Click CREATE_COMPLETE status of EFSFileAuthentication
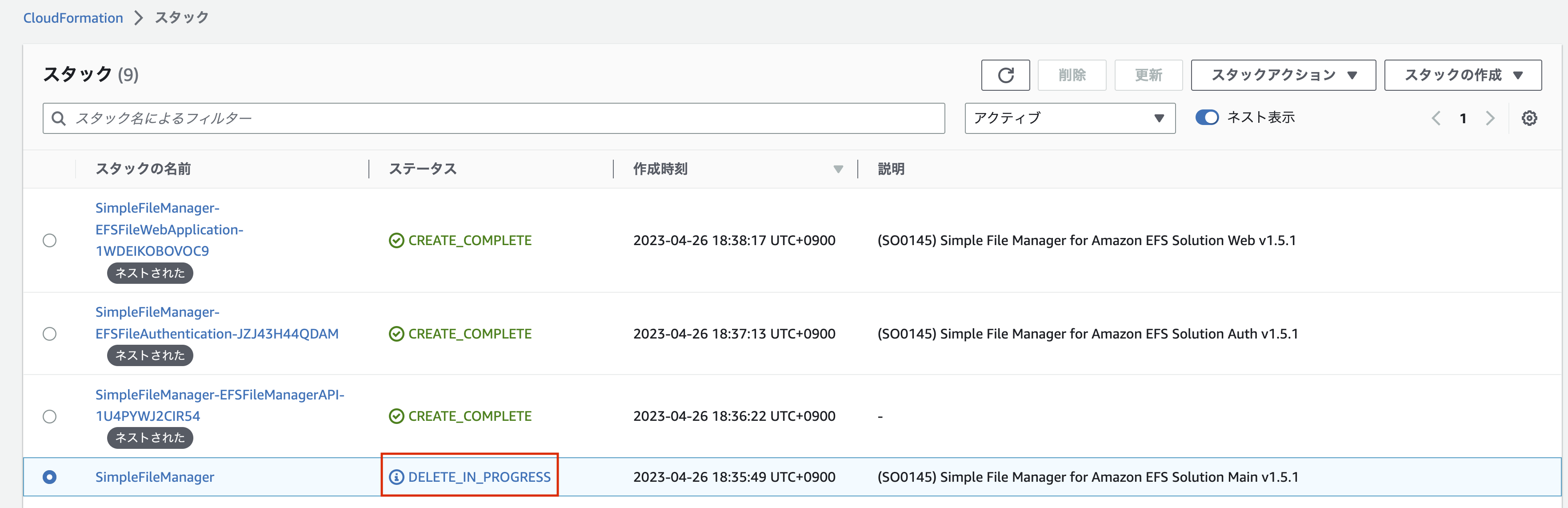1568x508 pixels. tap(470, 334)
